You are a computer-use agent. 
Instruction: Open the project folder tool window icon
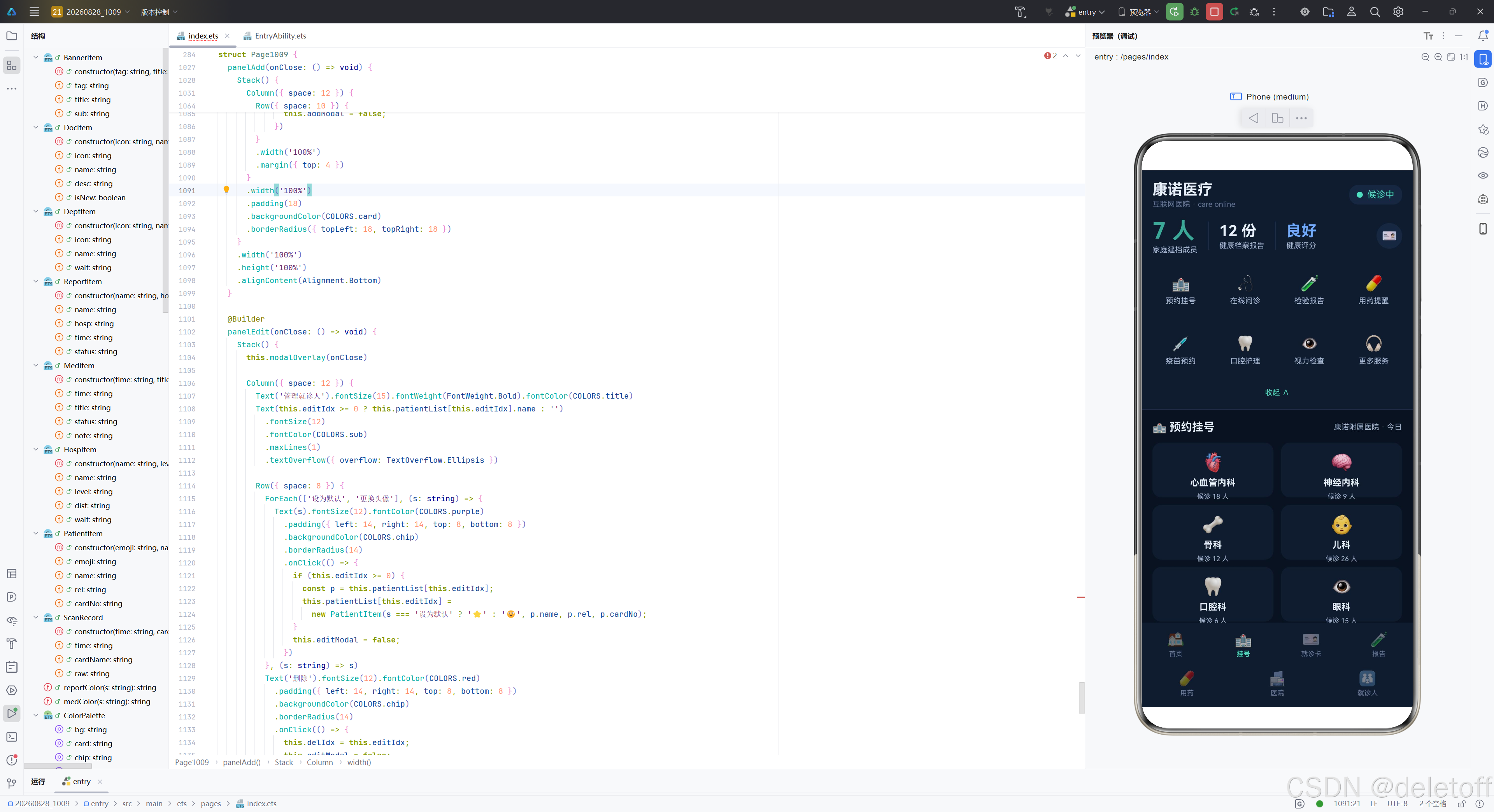point(12,36)
